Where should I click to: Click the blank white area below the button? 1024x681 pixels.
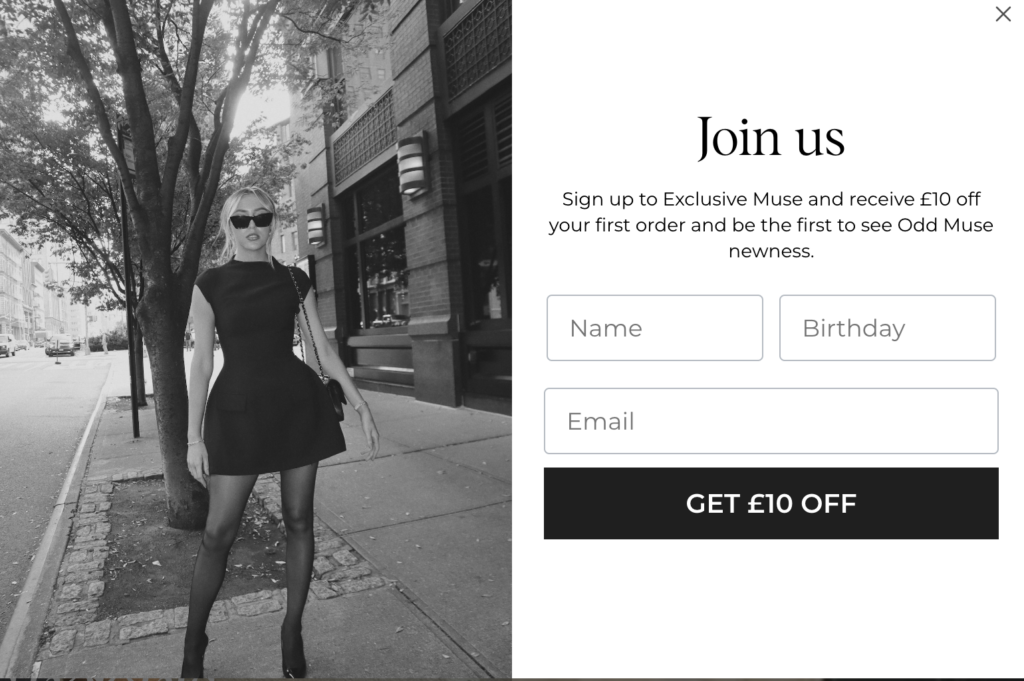[x=771, y=607]
